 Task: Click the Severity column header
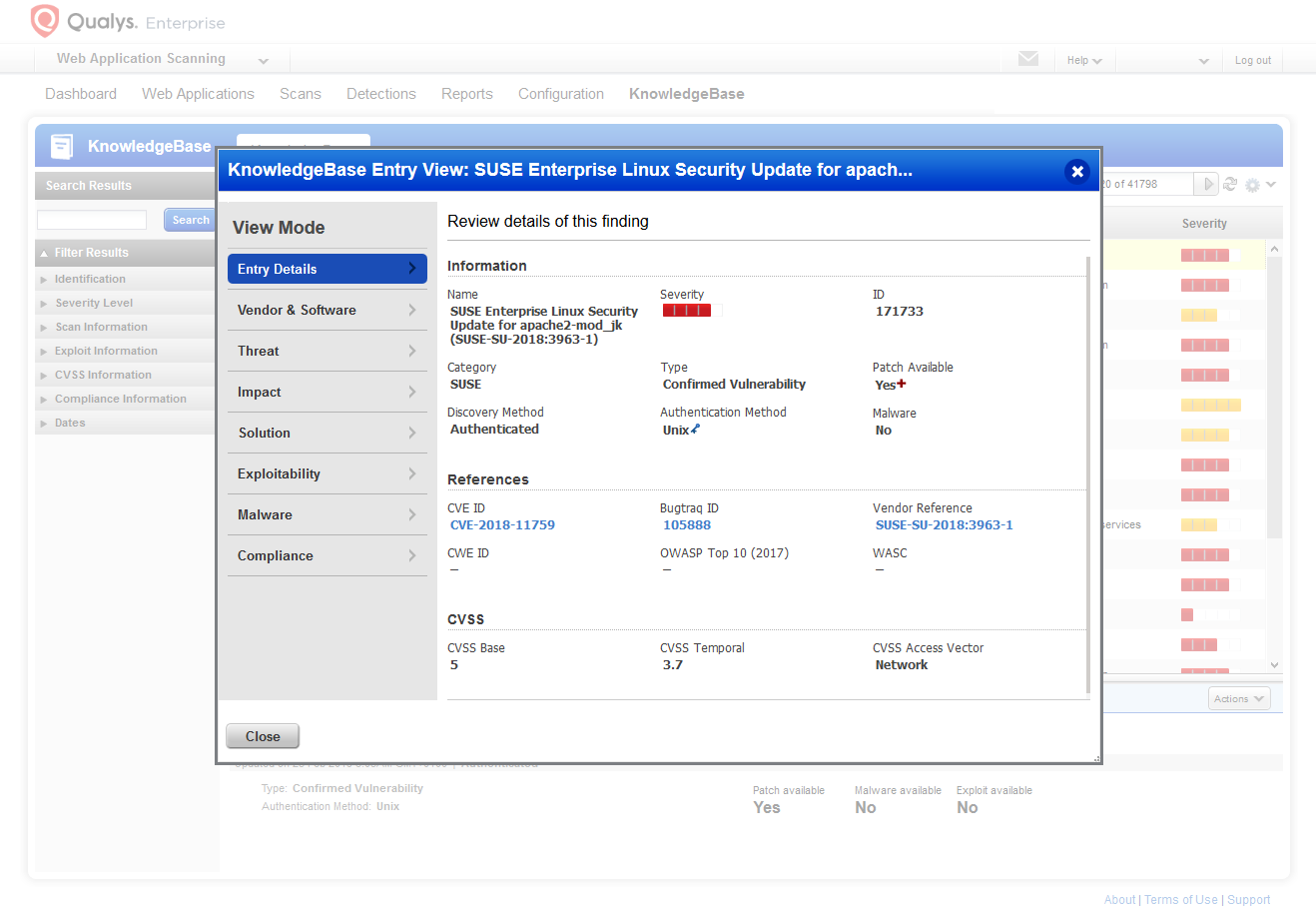[1204, 224]
